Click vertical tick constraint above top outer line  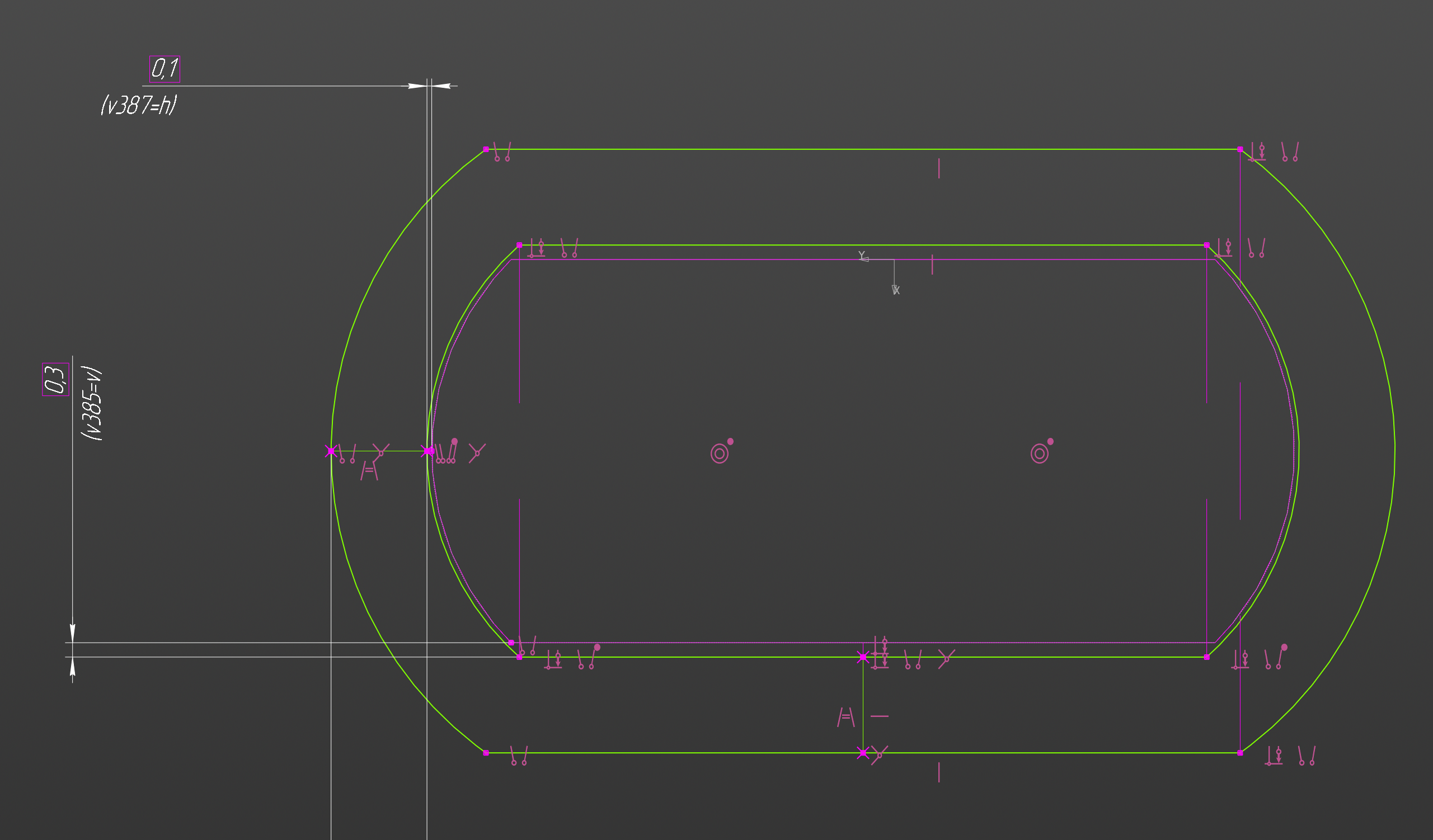(939, 168)
